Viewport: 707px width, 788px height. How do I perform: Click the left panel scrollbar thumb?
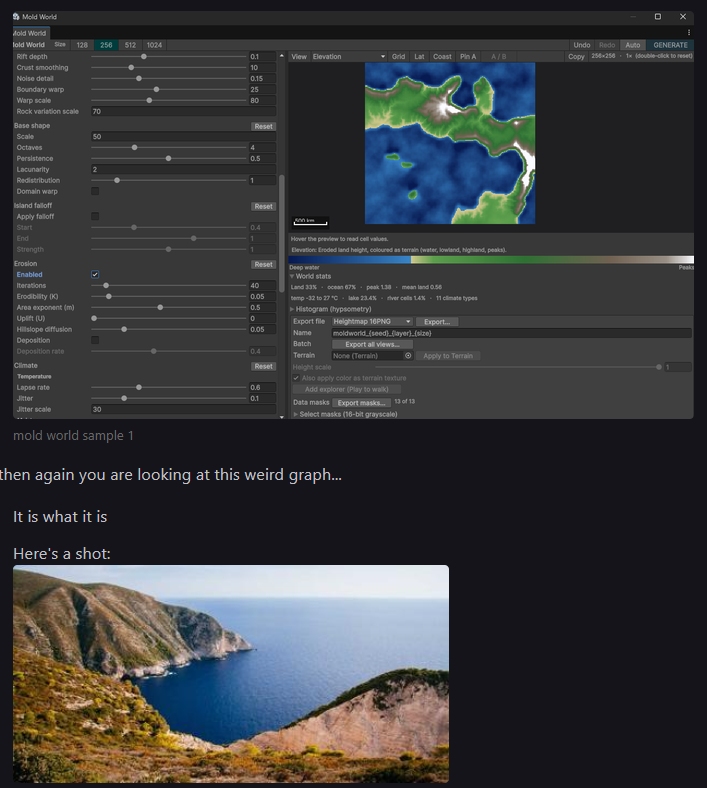click(x=281, y=233)
